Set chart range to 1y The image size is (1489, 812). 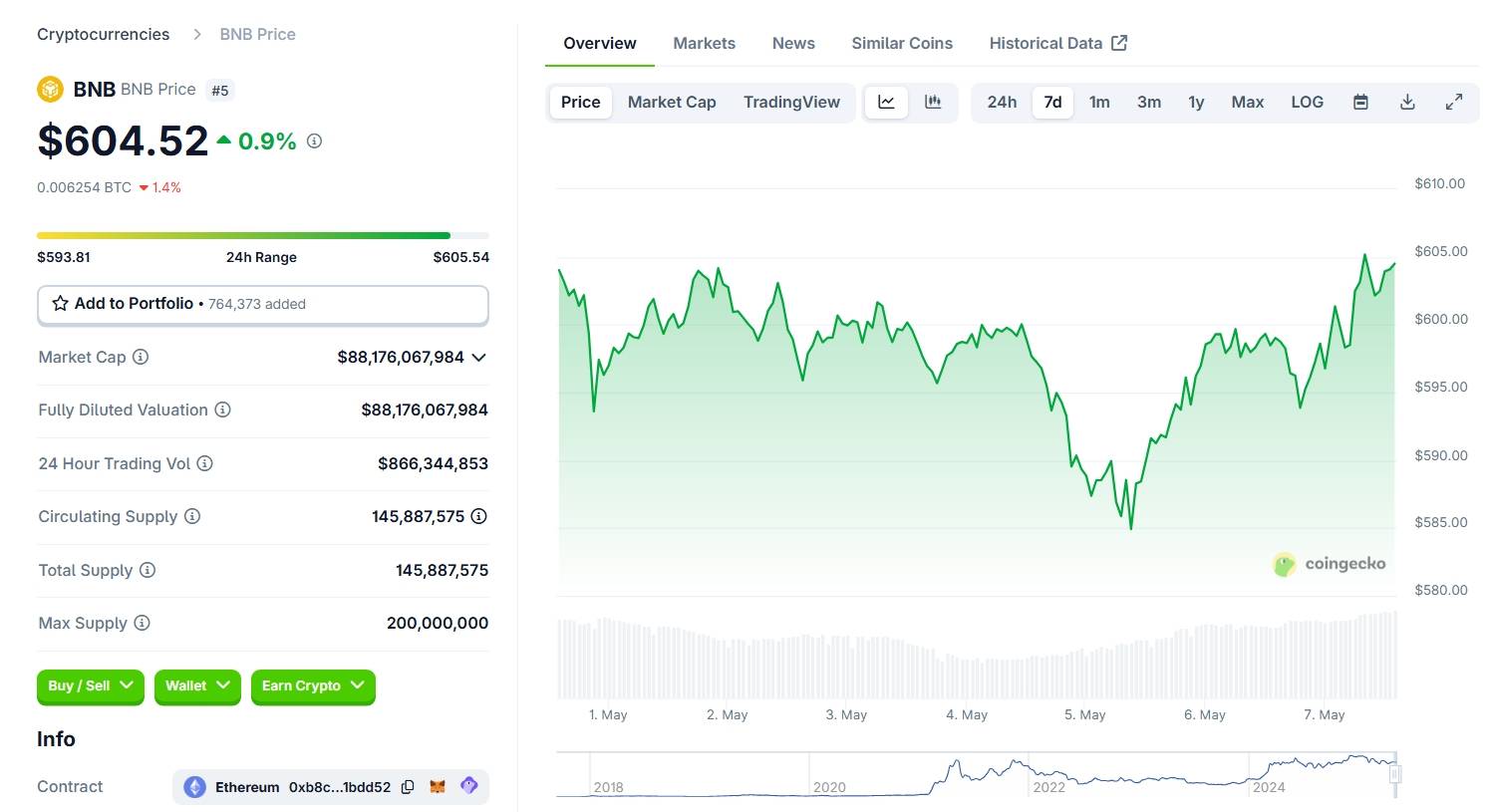click(1196, 102)
